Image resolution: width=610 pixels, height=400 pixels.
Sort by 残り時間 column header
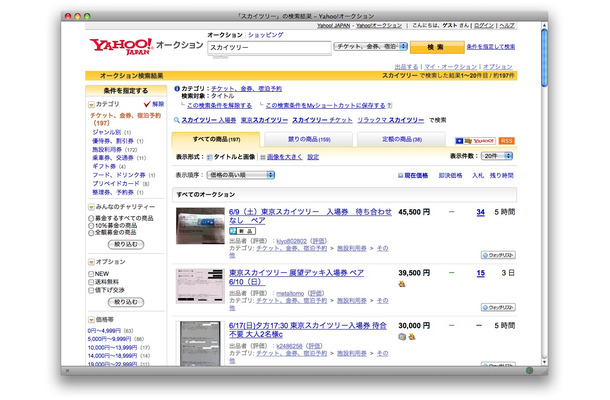pyautogui.click(x=501, y=175)
